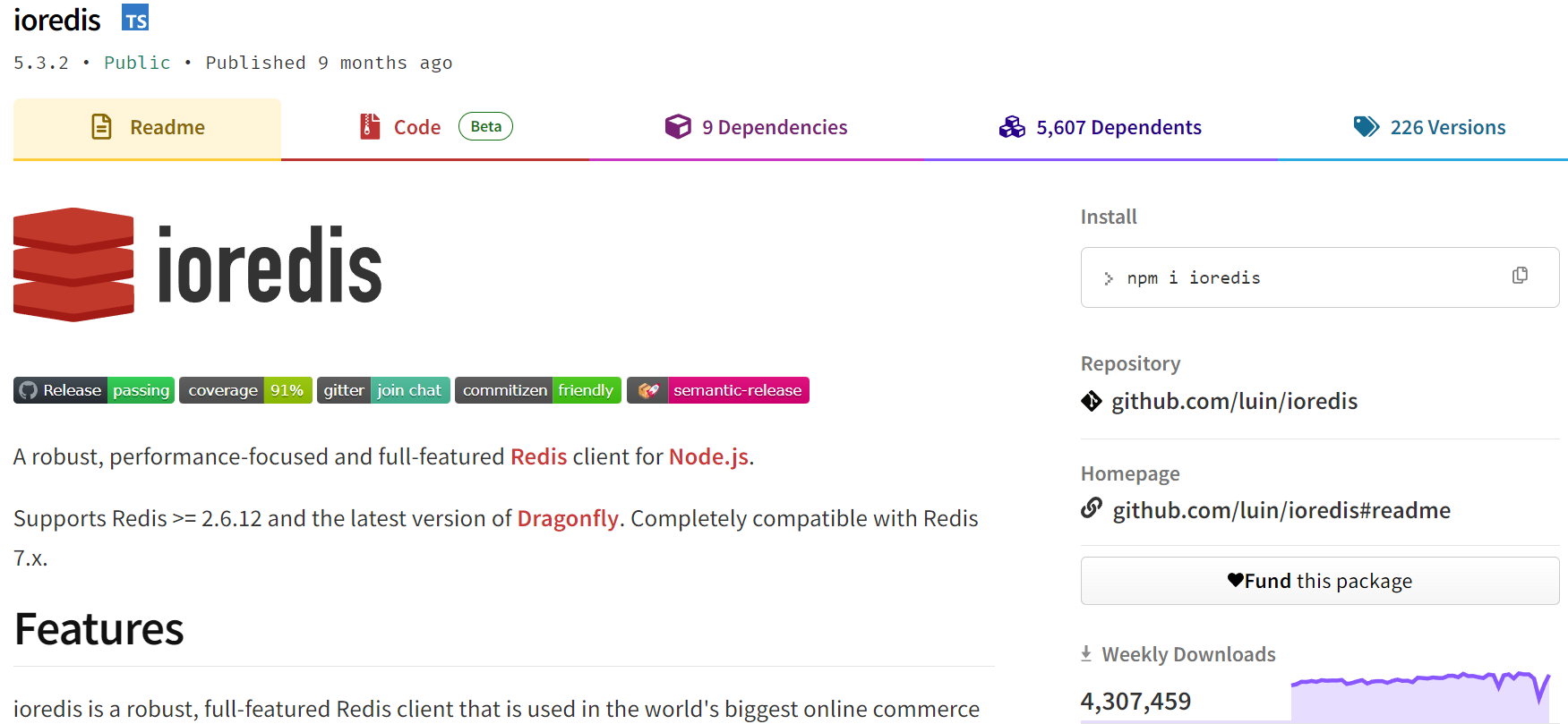Click the Weekly Downloads download arrow icon
The width and height of the screenshot is (1568, 724).
[x=1086, y=654]
